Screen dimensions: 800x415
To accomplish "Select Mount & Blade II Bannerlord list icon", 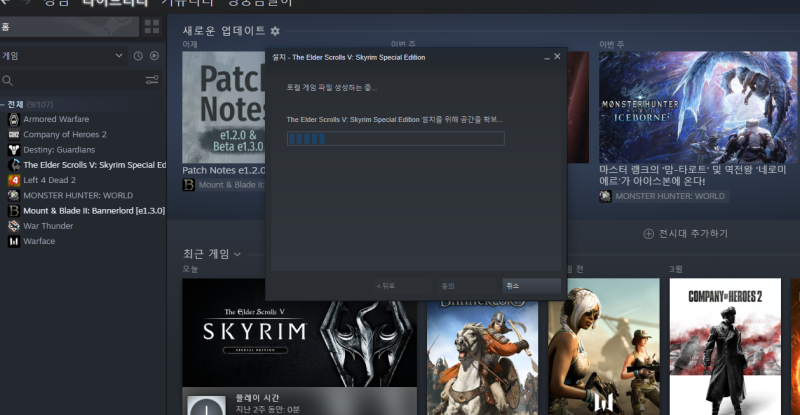I will (14, 211).
